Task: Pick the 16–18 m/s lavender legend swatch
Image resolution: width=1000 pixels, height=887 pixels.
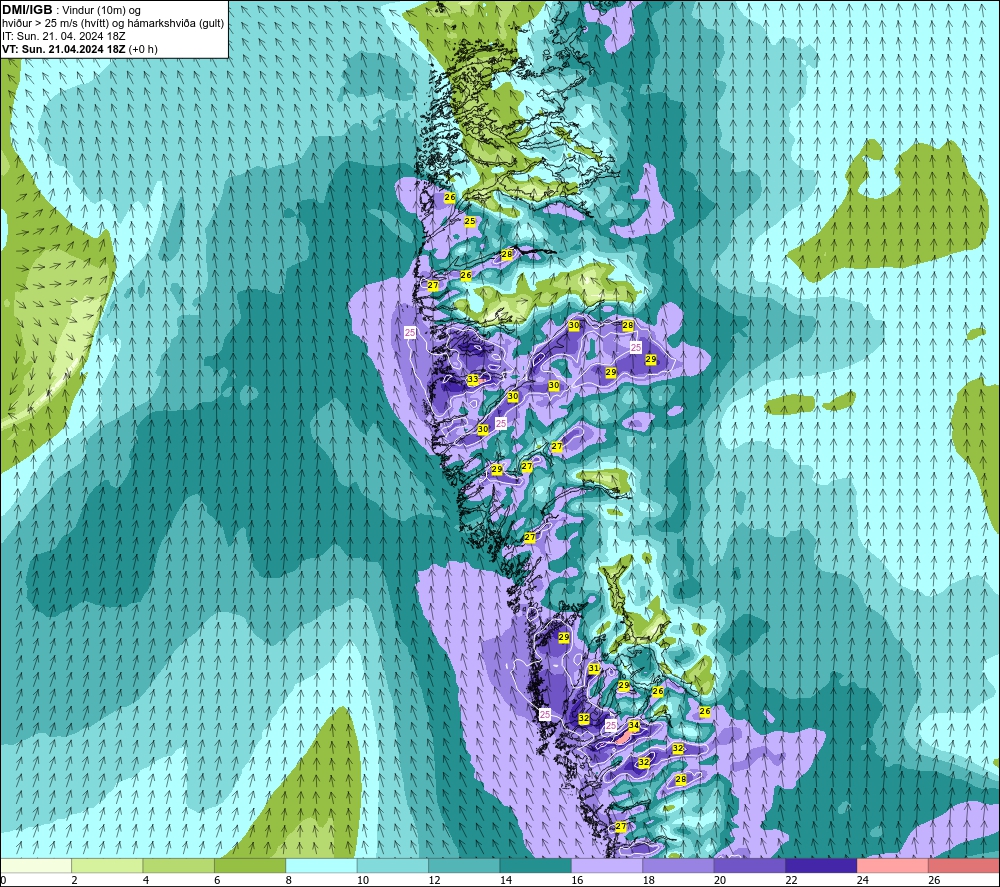Action: 607,865
